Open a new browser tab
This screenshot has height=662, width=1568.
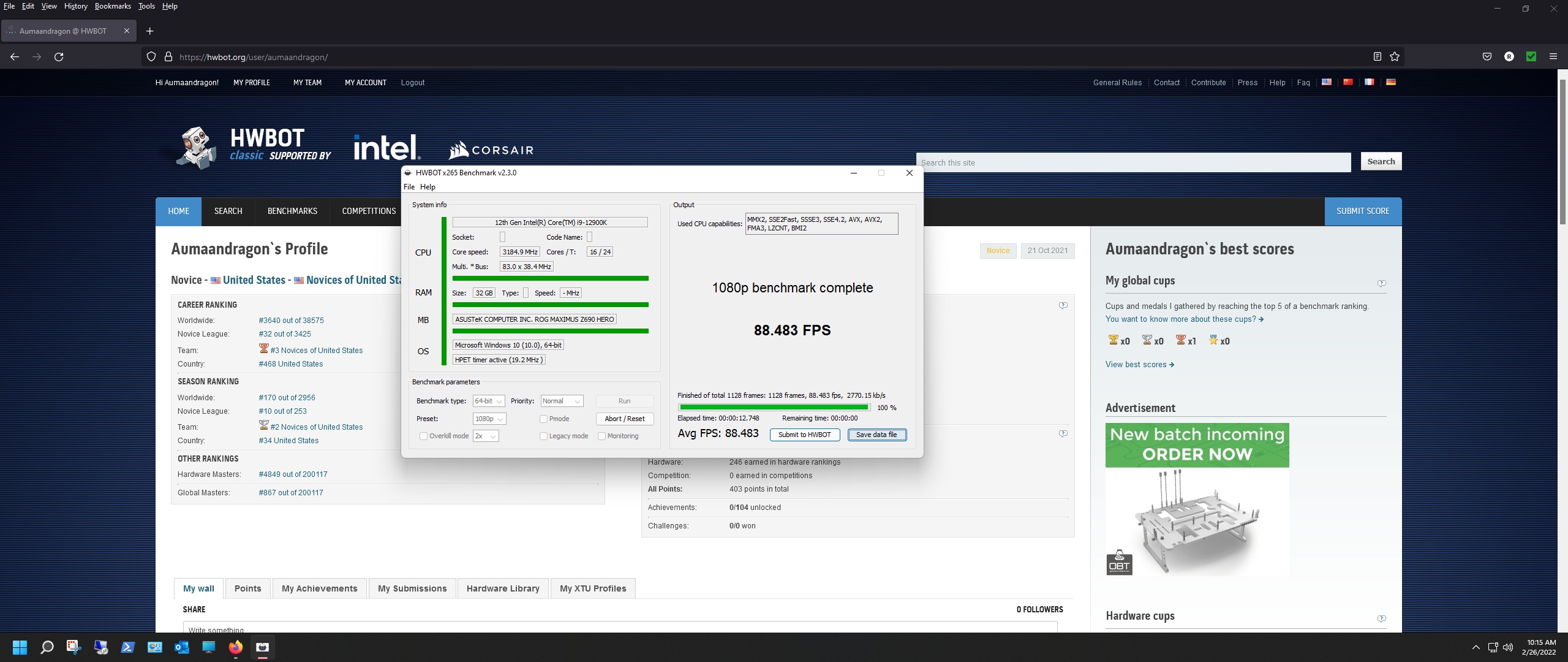pos(149,31)
